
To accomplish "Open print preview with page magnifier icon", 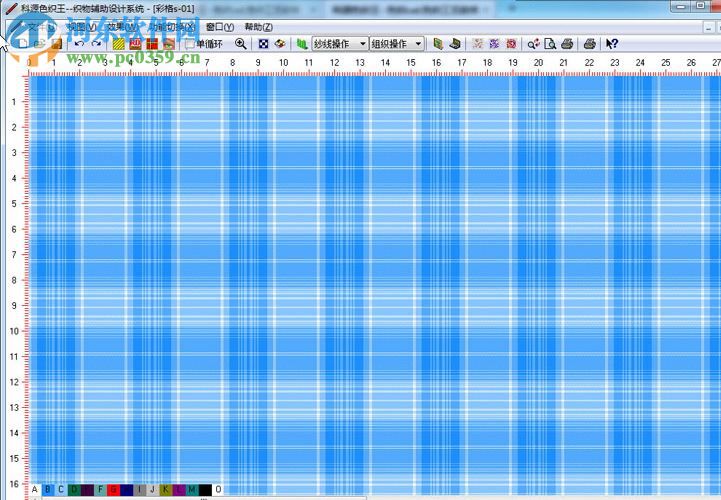I will (x=550, y=44).
